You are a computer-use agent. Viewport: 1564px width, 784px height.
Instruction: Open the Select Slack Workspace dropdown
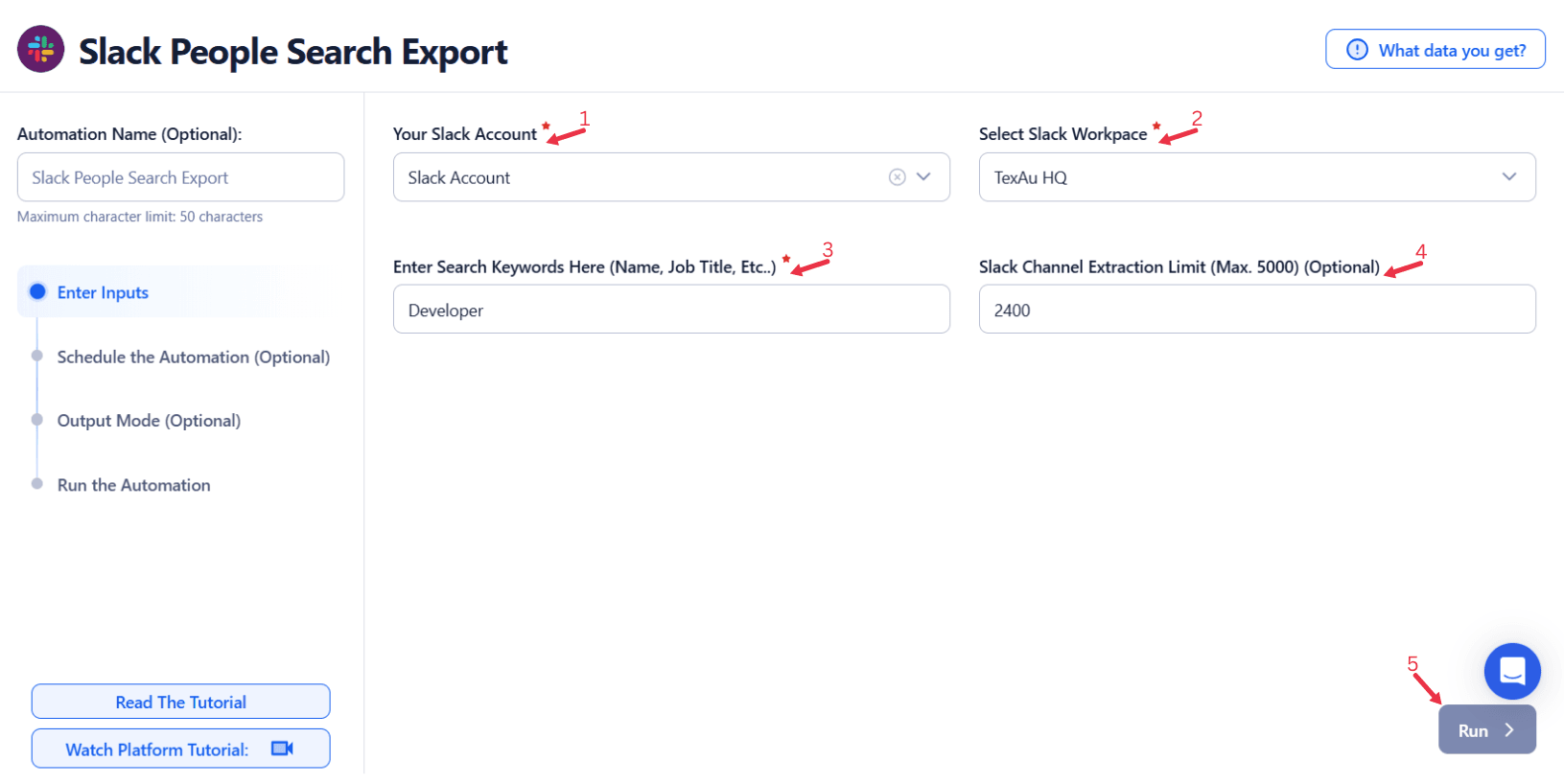point(1256,177)
